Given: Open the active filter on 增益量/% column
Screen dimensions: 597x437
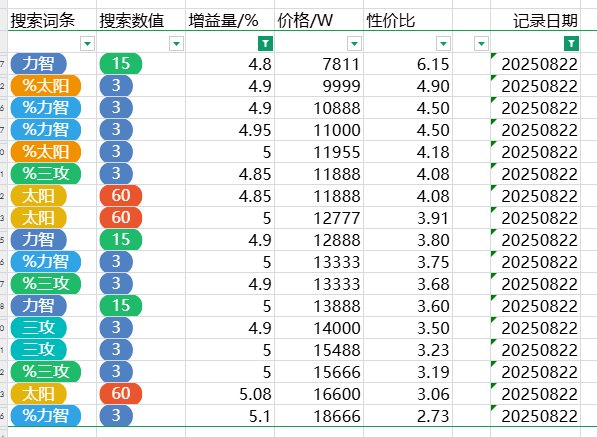Looking at the screenshot, I should click(x=265, y=43).
